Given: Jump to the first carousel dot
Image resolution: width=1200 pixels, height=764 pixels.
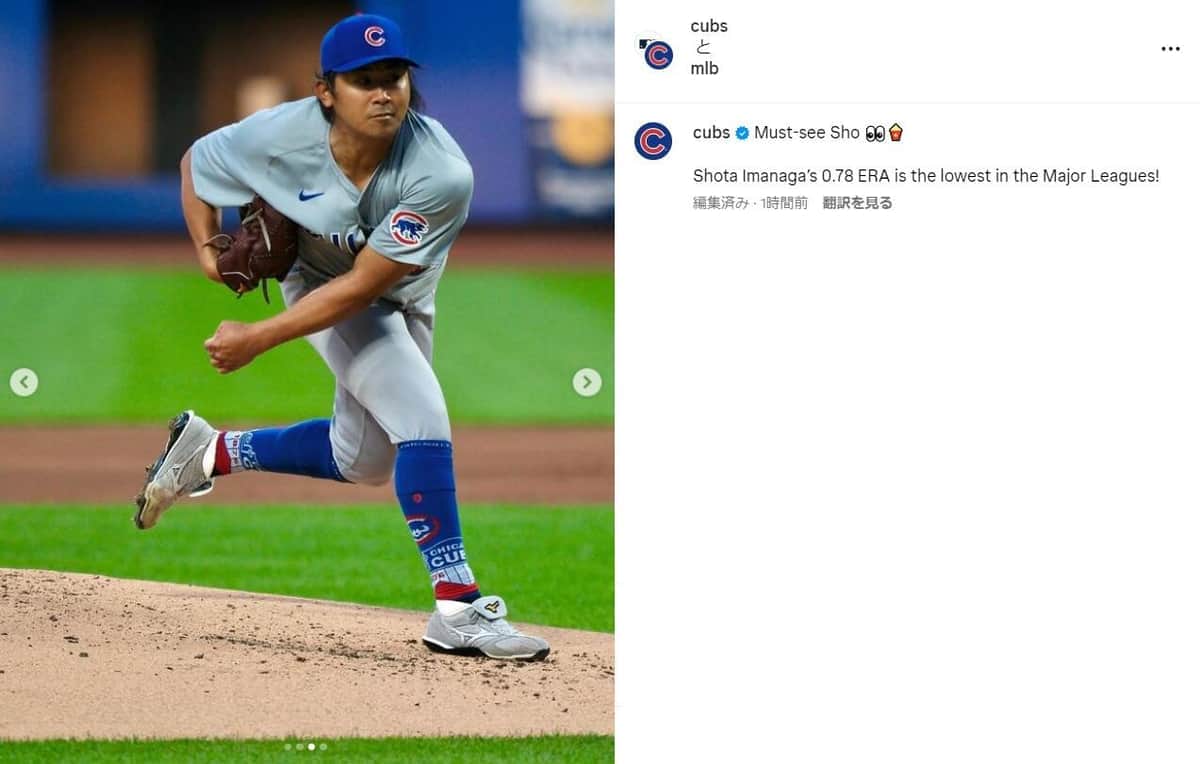Looking at the screenshot, I should coord(288,746).
